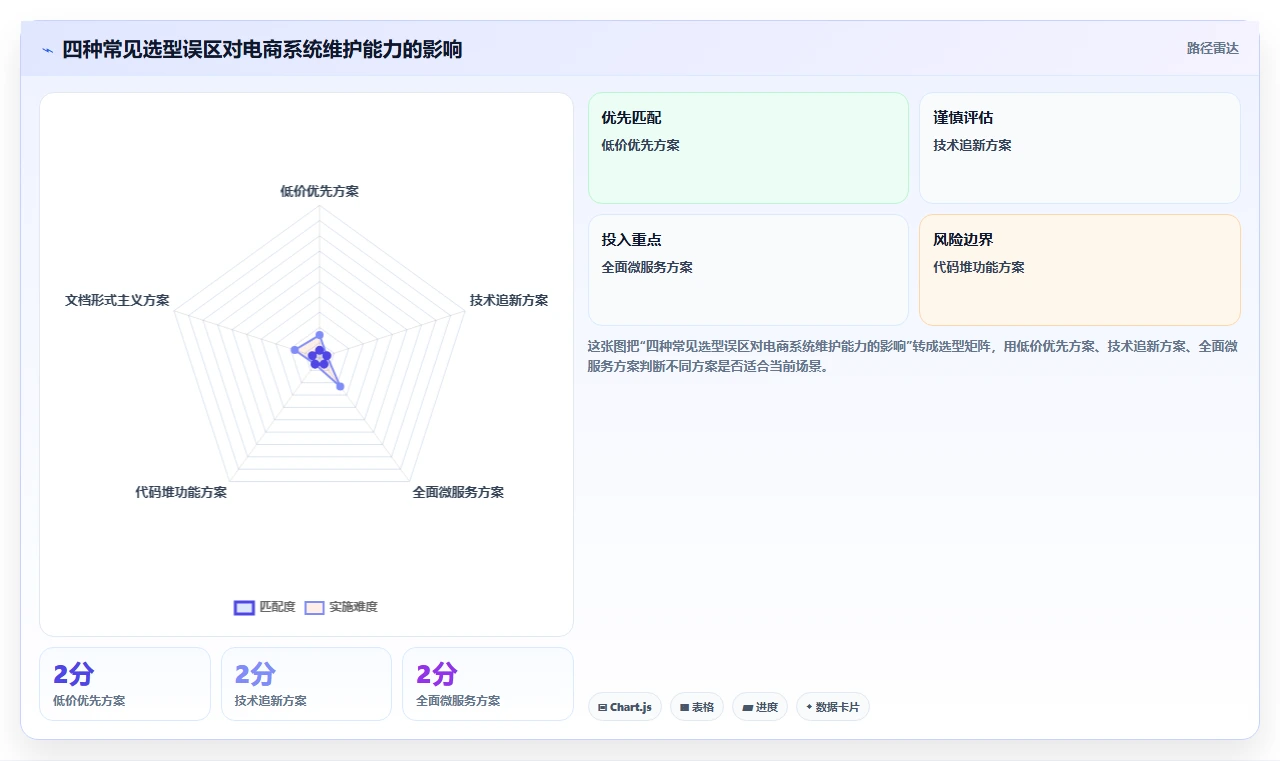This screenshot has height=761, width=1280.
Task: Click the 四种常见选型误区 chart title
Action: tap(262, 49)
